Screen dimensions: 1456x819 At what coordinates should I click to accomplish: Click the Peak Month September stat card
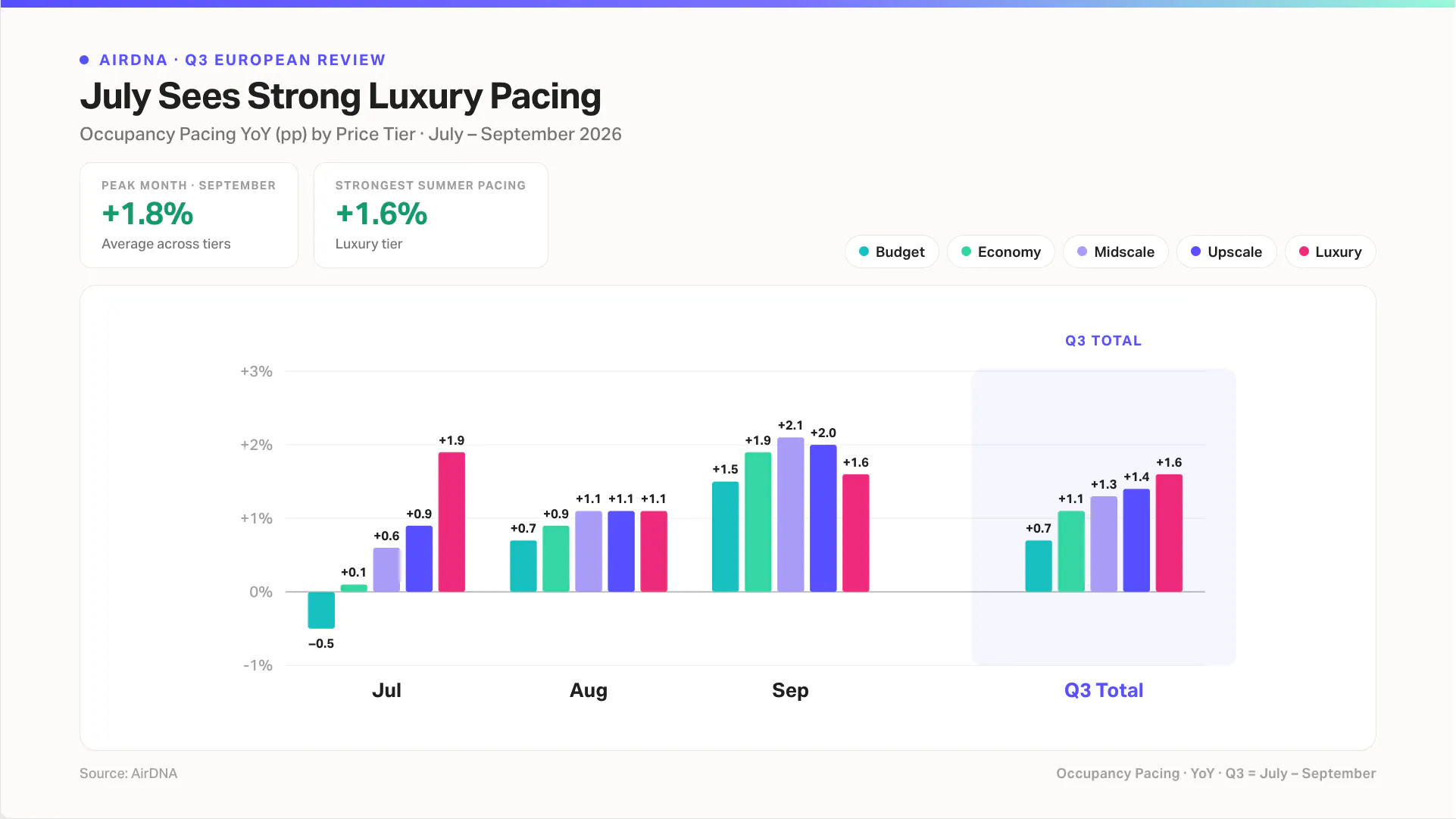click(x=189, y=215)
